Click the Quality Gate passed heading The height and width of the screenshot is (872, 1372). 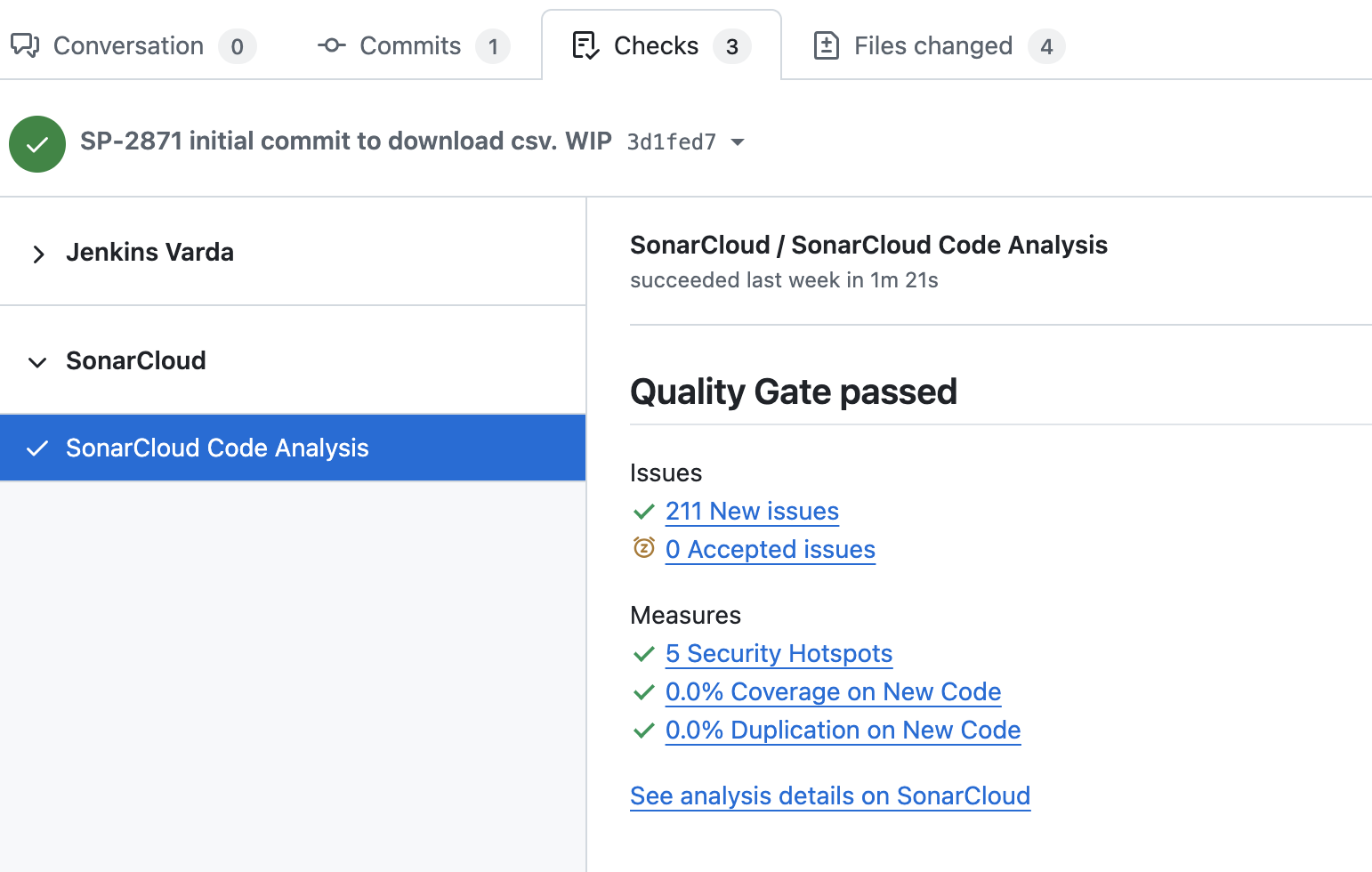click(x=794, y=392)
